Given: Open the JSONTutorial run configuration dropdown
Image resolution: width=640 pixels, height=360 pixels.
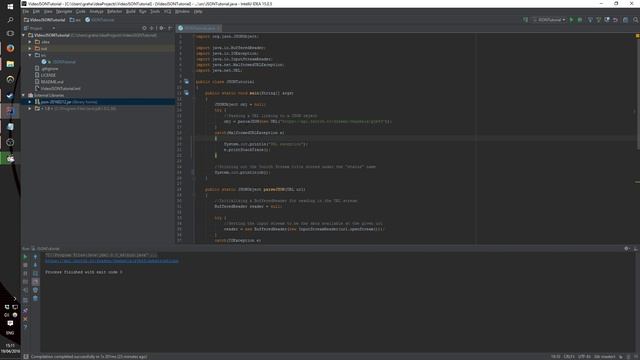Looking at the screenshot, I should click(x=549, y=20).
